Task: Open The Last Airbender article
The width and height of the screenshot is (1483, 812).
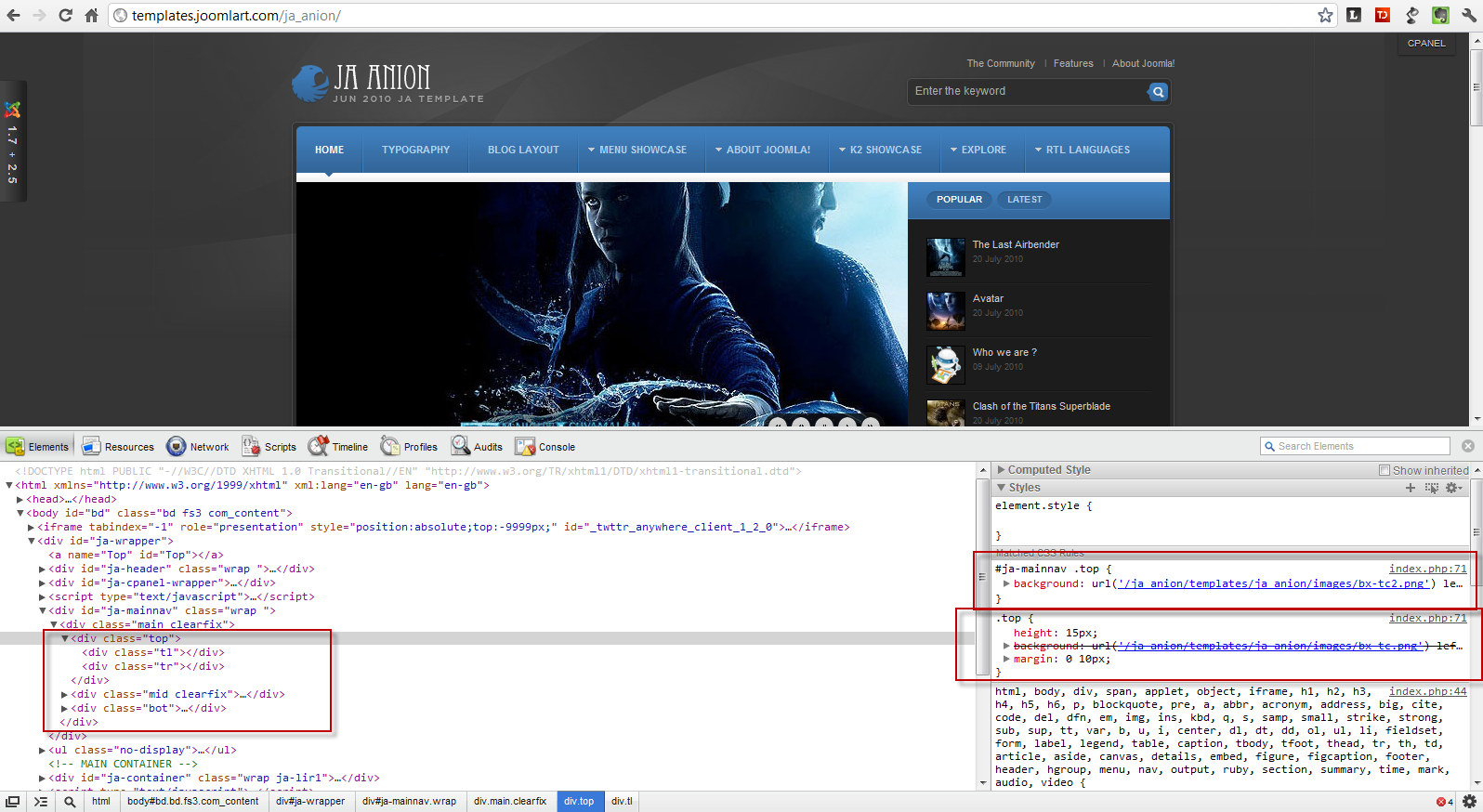Action: [1016, 245]
